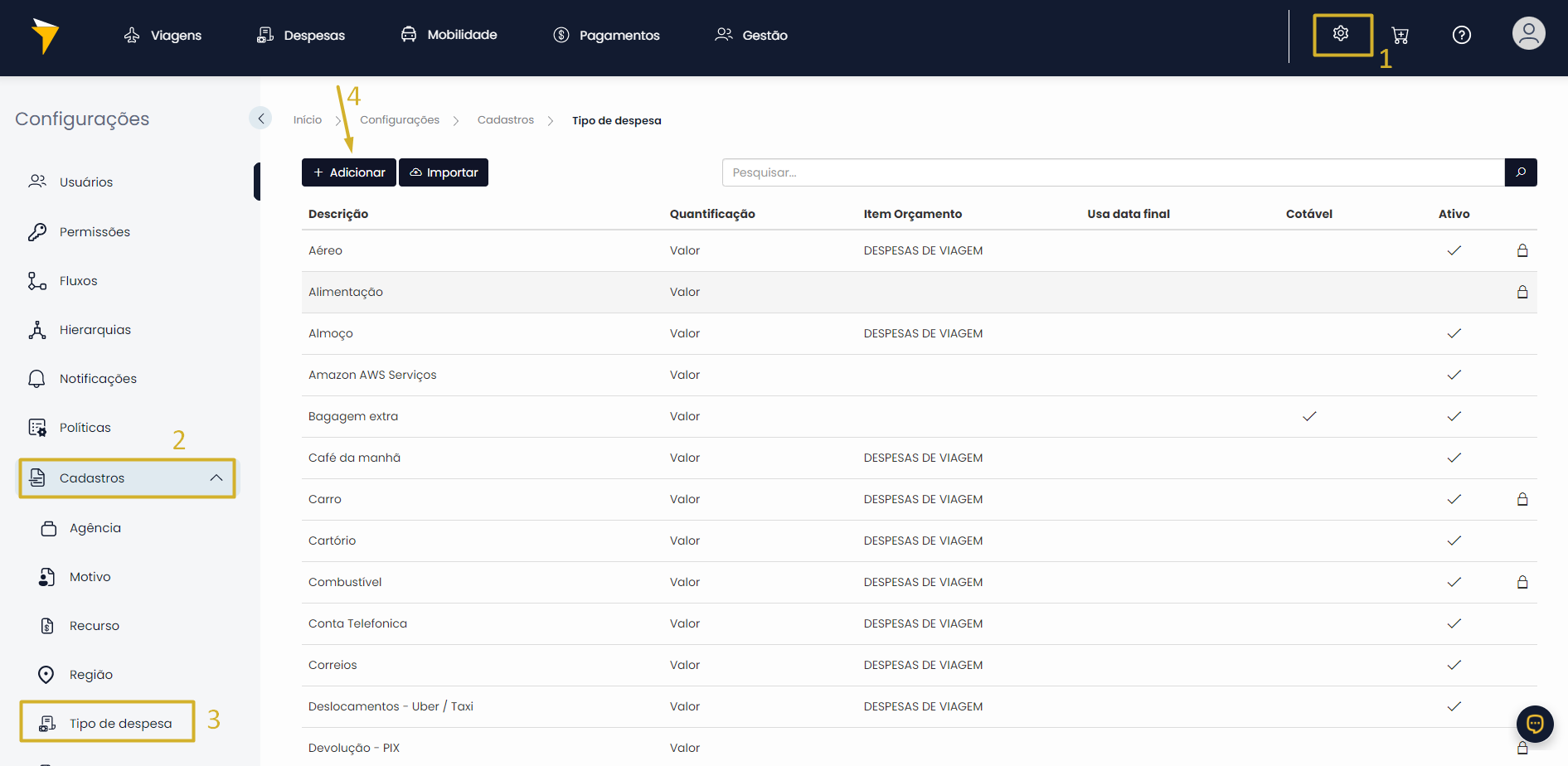Select the Devolução - PIX row
This screenshot has width=1568, height=766.
[920, 747]
